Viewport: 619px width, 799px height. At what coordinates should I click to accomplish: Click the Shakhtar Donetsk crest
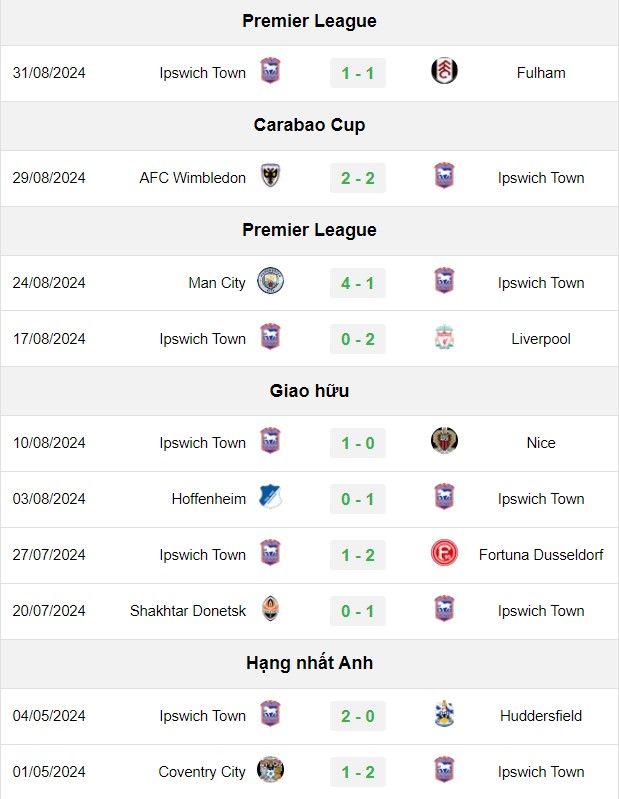[270, 609]
